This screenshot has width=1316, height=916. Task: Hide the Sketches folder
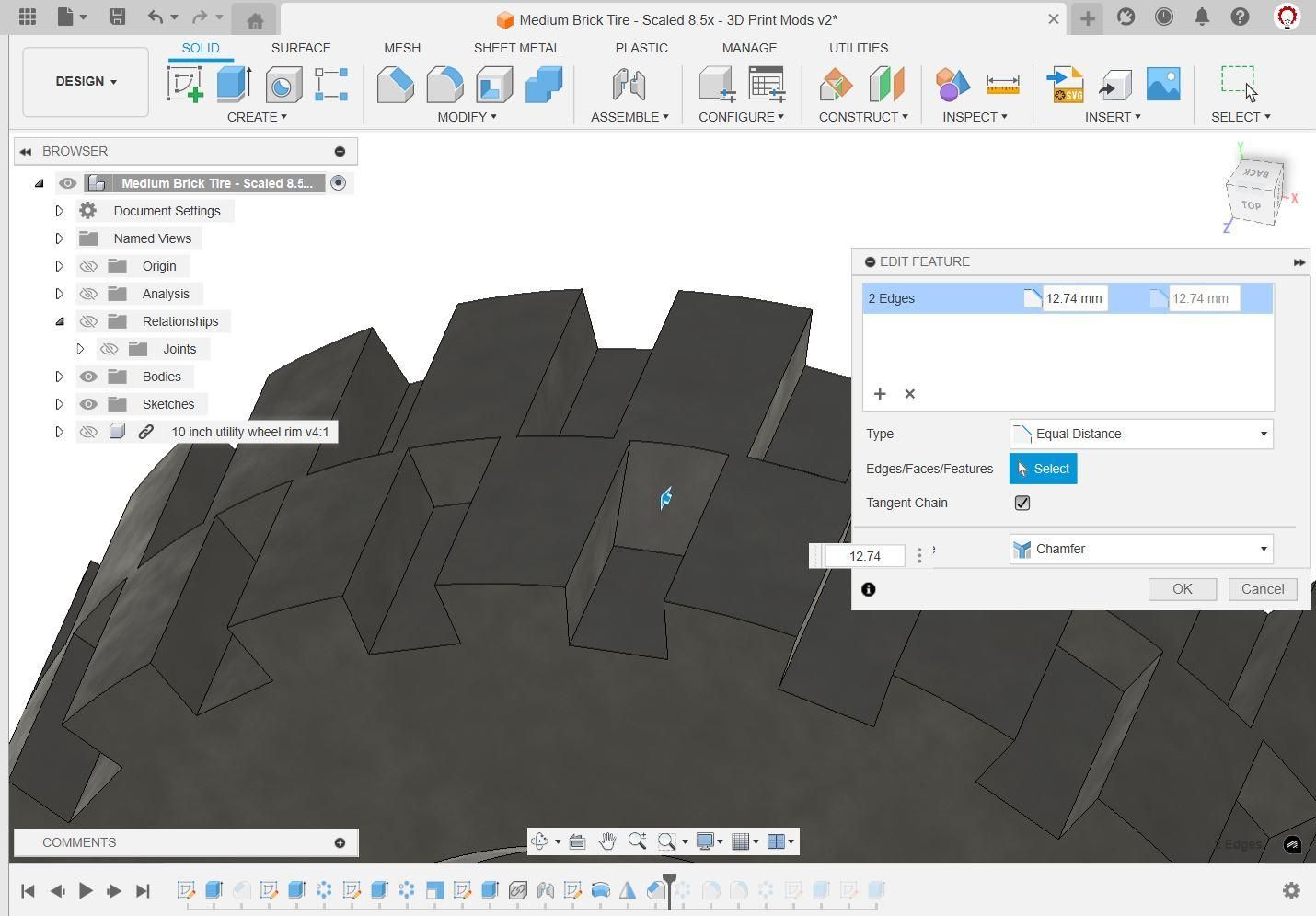point(88,404)
